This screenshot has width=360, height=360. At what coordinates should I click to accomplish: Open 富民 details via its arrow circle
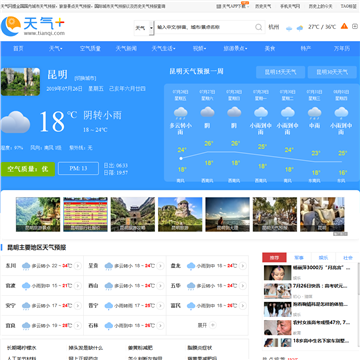243,306
